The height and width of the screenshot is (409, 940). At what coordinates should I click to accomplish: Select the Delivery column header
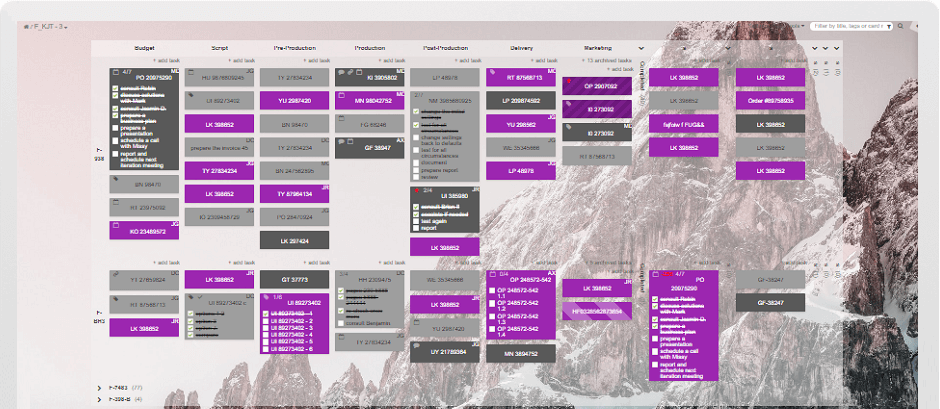(x=521, y=48)
